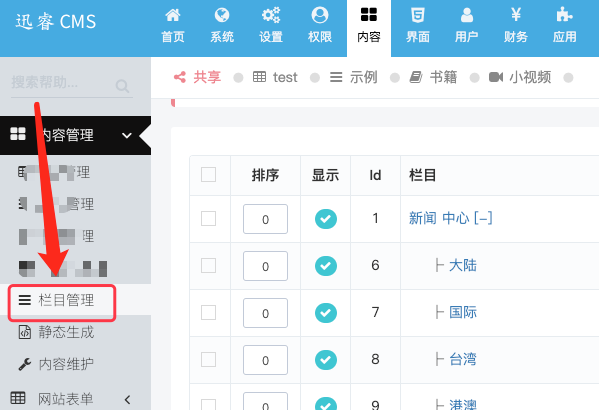
Task: Collapse 新闻 中心 category with [-]
Action: pyautogui.click(x=483, y=218)
